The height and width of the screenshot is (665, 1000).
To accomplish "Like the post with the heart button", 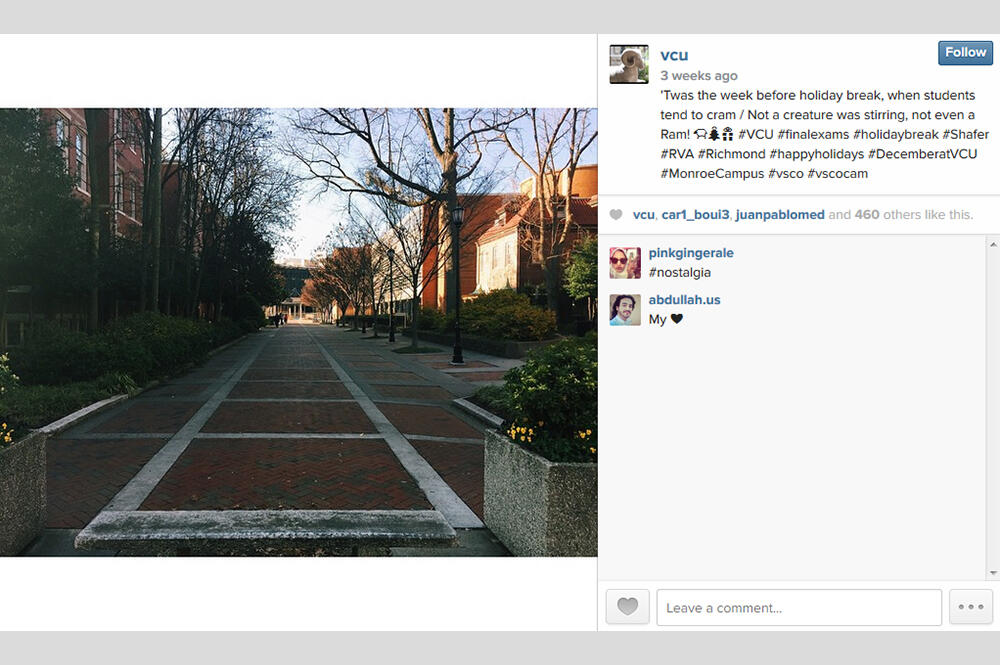I will coord(627,607).
